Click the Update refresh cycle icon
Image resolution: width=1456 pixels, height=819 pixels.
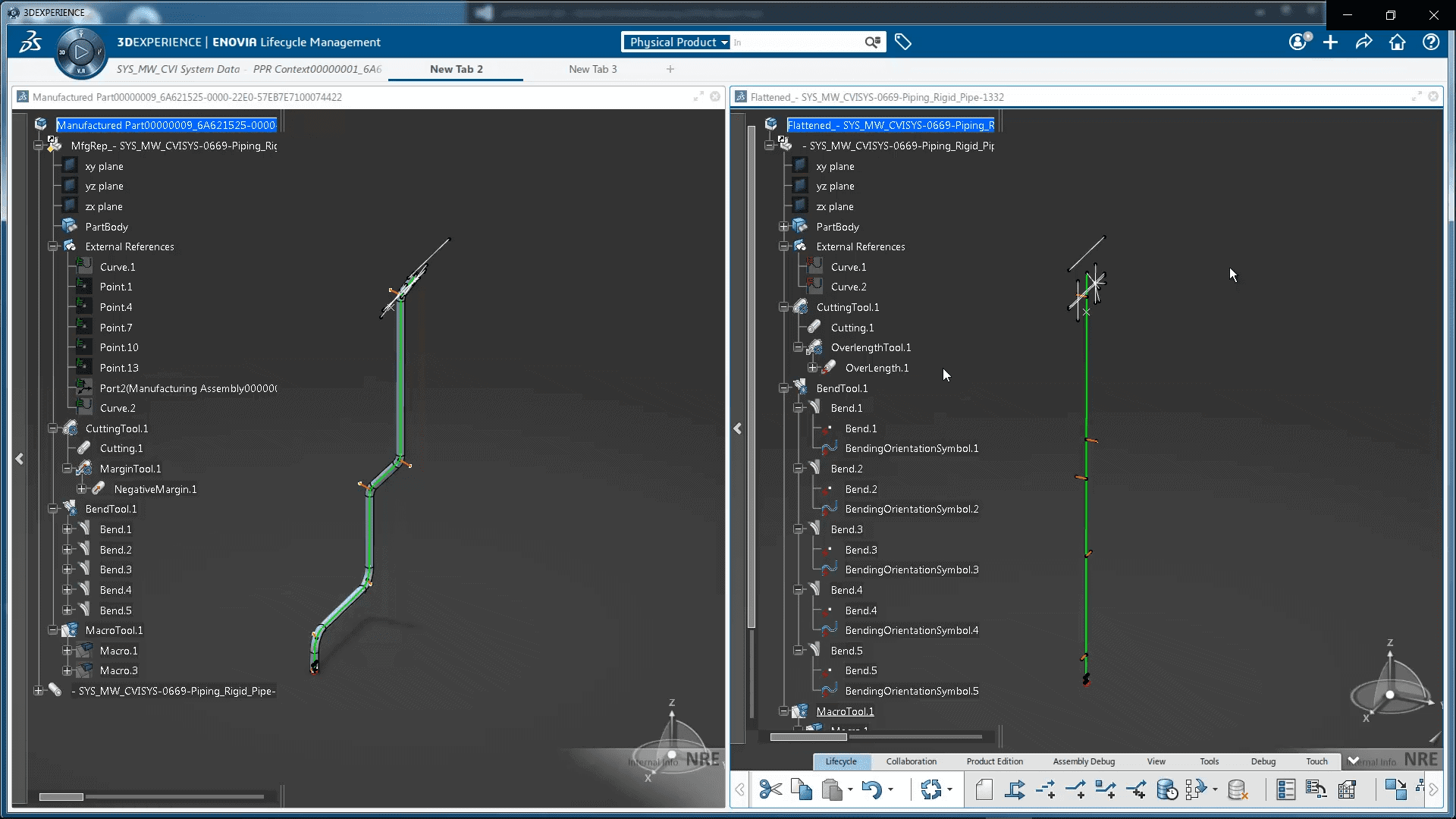coord(930,789)
